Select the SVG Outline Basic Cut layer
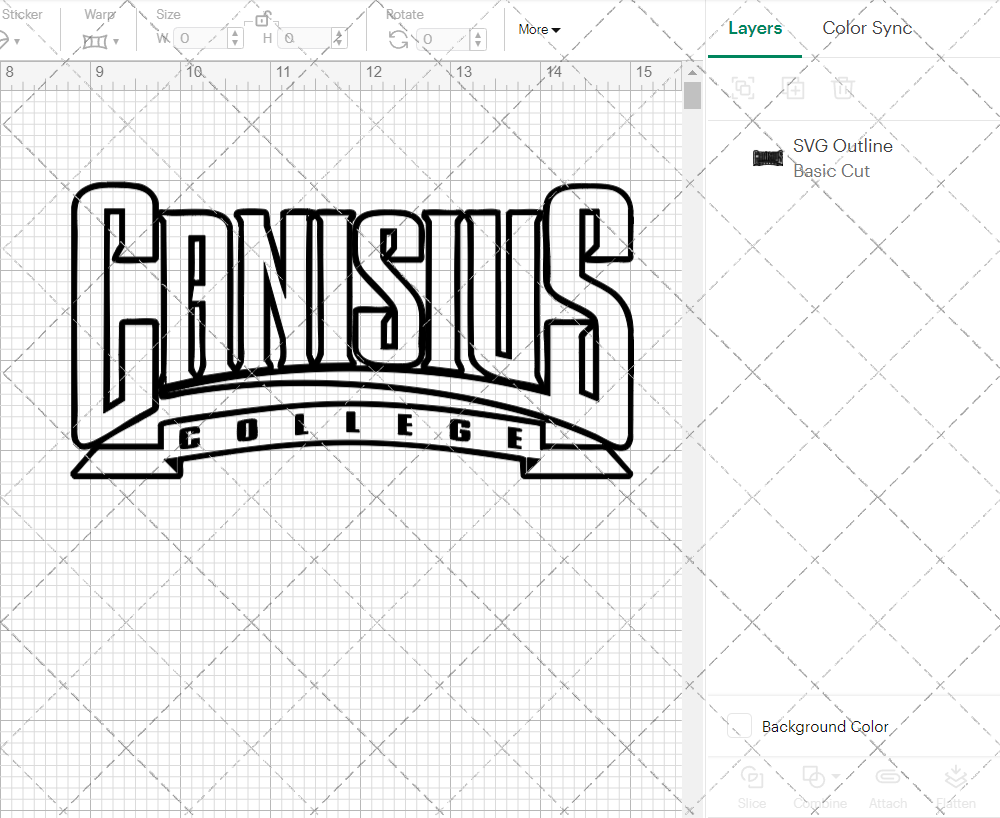Image resolution: width=1000 pixels, height=818 pixels. [842, 157]
